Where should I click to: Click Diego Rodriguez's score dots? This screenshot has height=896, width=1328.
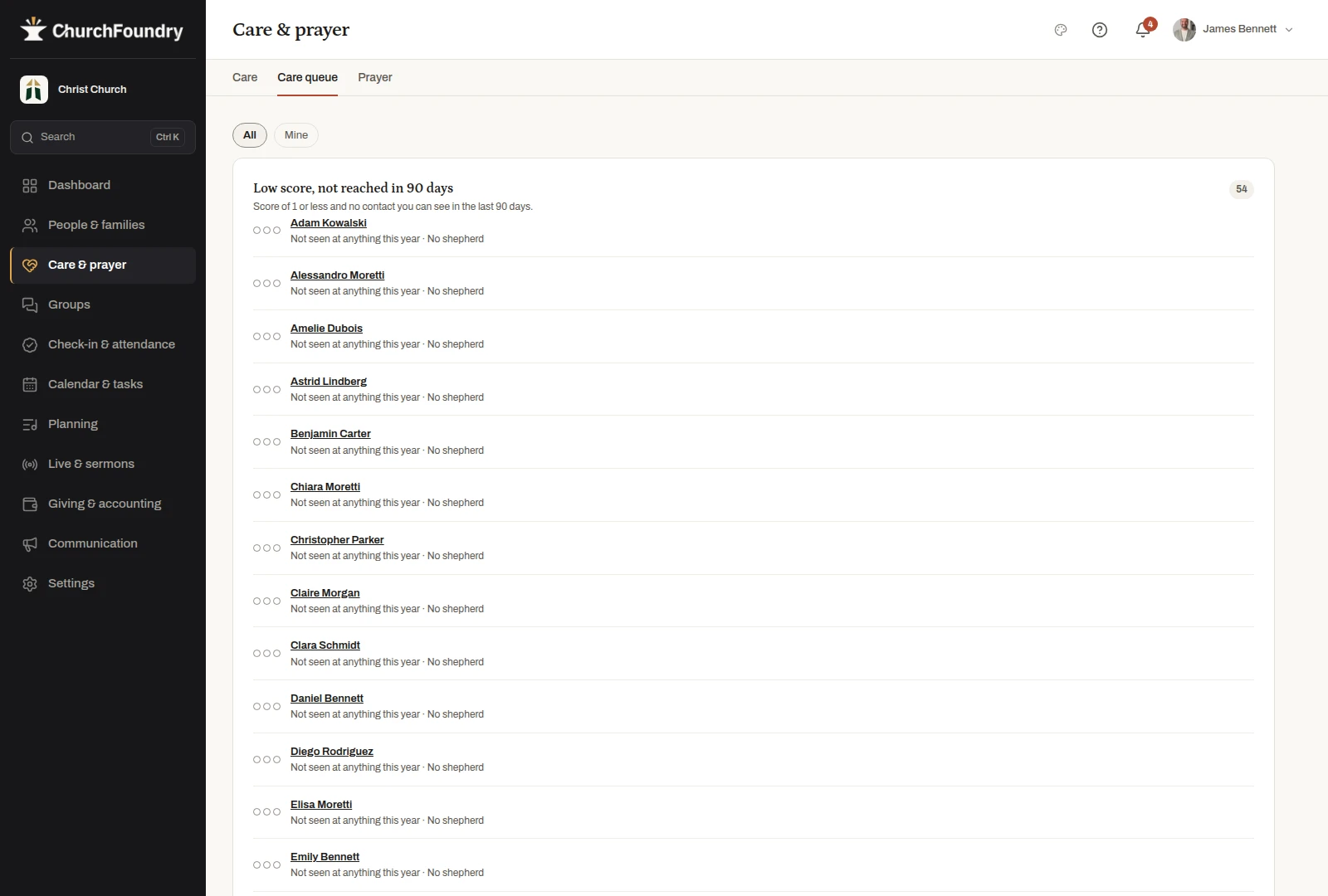coord(266,760)
